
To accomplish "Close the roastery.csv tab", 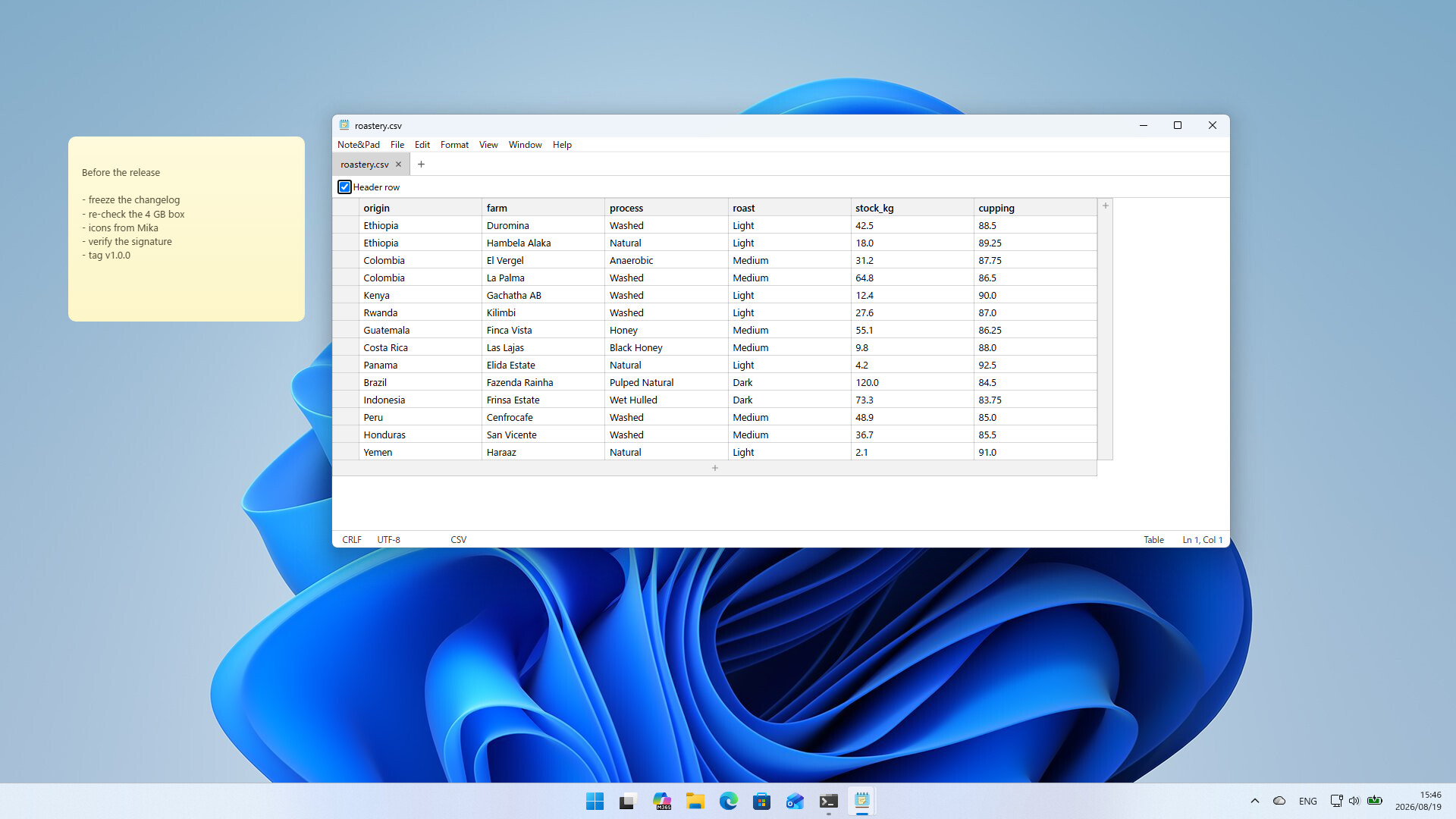I will [398, 165].
